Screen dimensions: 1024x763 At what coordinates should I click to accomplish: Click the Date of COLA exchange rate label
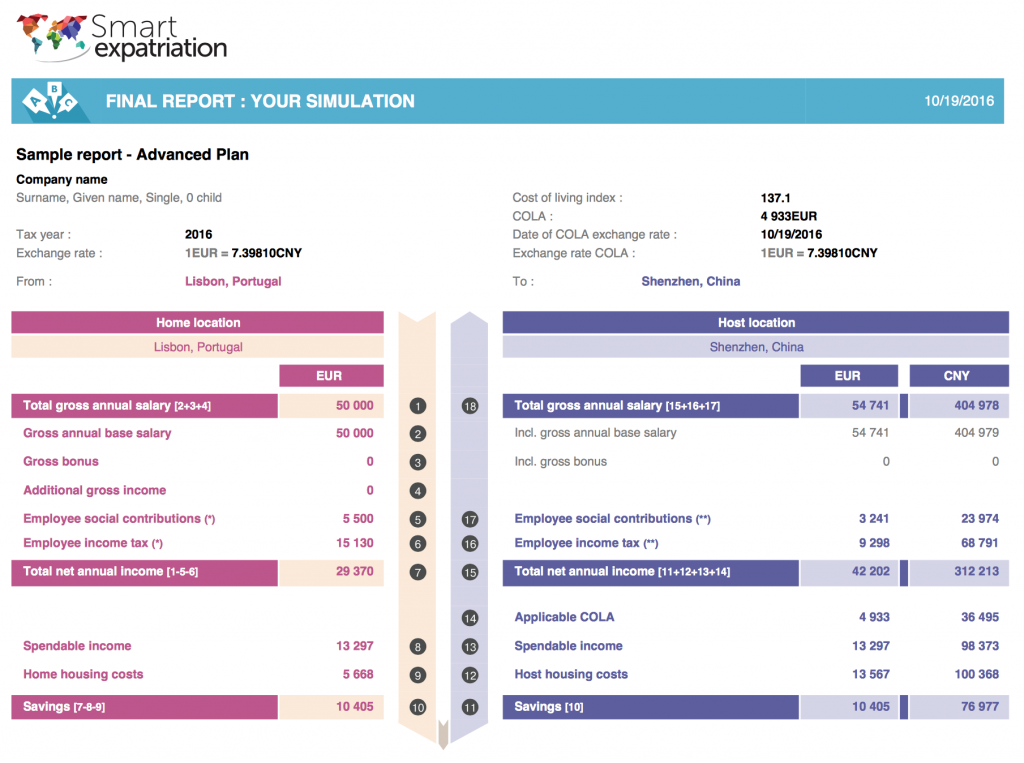tap(594, 235)
